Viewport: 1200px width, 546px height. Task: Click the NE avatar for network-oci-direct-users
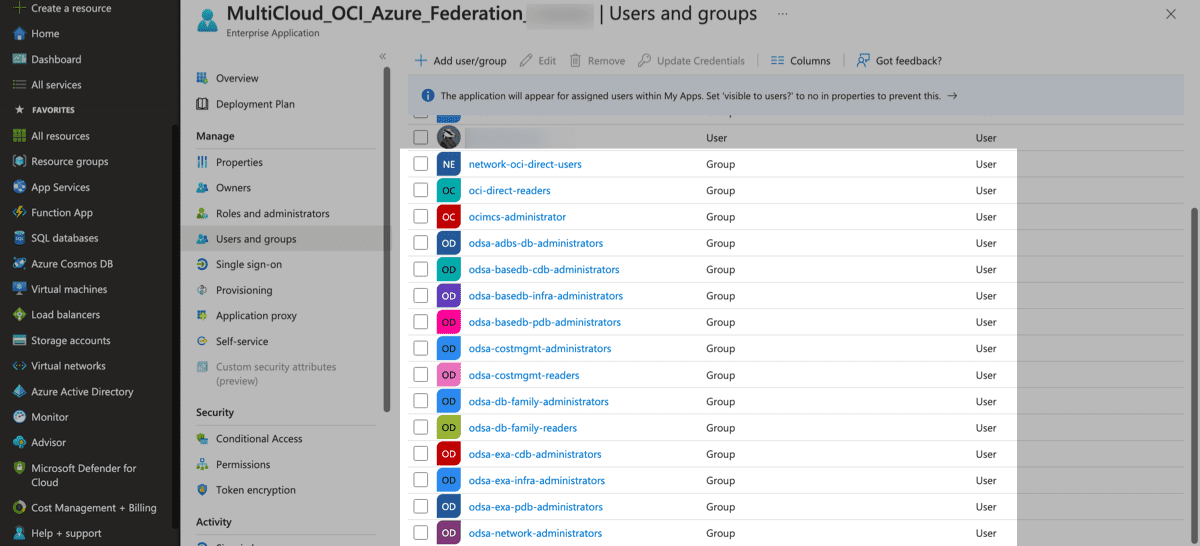pyautogui.click(x=449, y=164)
